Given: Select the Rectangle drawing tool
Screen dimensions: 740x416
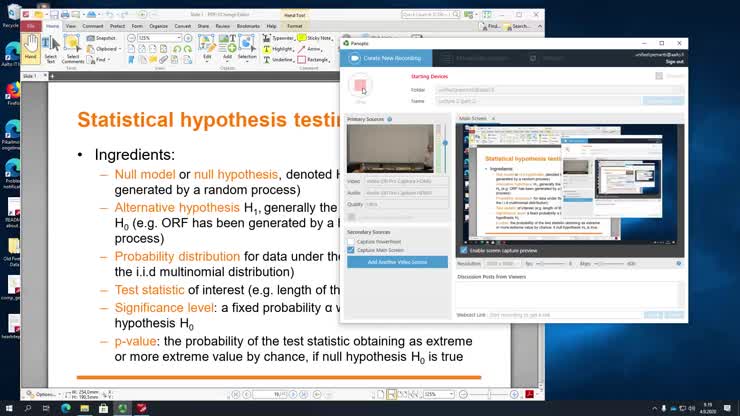Looking at the screenshot, I should [313, 60].
